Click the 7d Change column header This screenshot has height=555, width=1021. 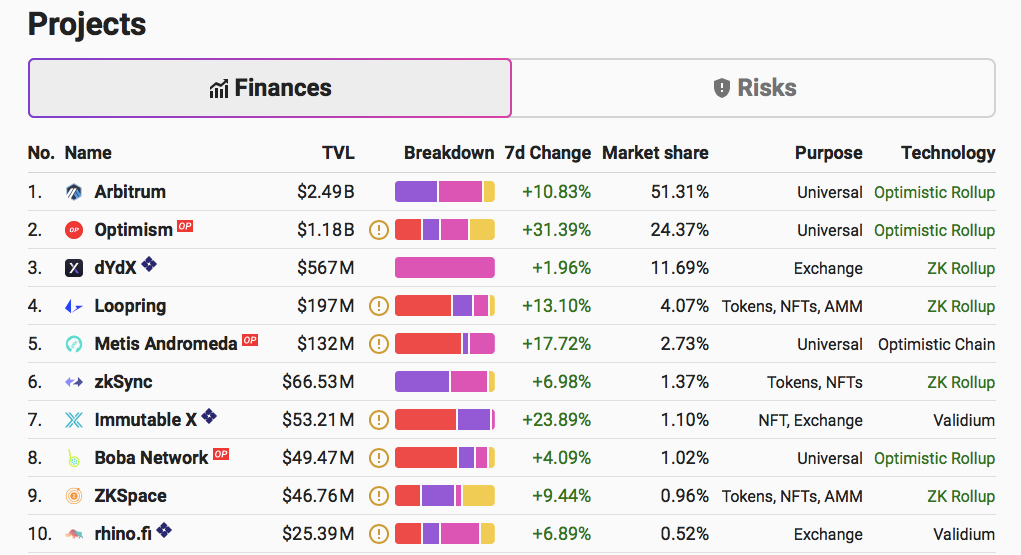point(548,153)
